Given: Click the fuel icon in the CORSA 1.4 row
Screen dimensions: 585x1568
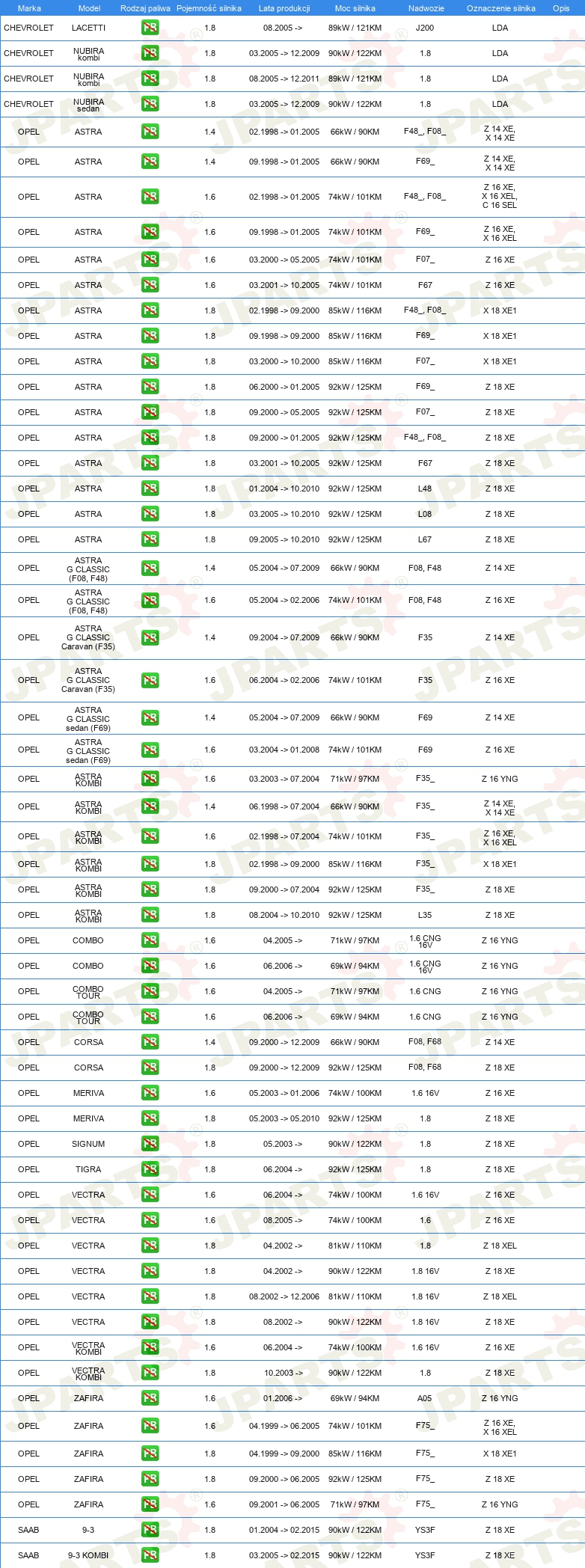Looking at the screenshot, I should 150,1042.
